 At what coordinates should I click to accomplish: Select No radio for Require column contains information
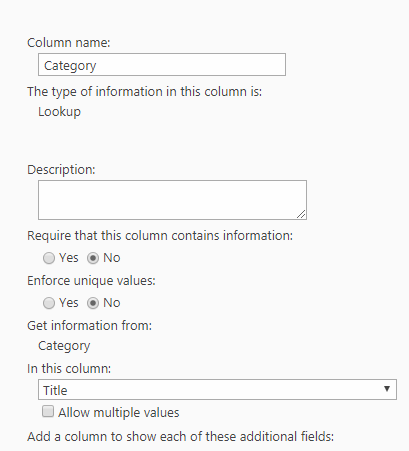pos(93,258)
